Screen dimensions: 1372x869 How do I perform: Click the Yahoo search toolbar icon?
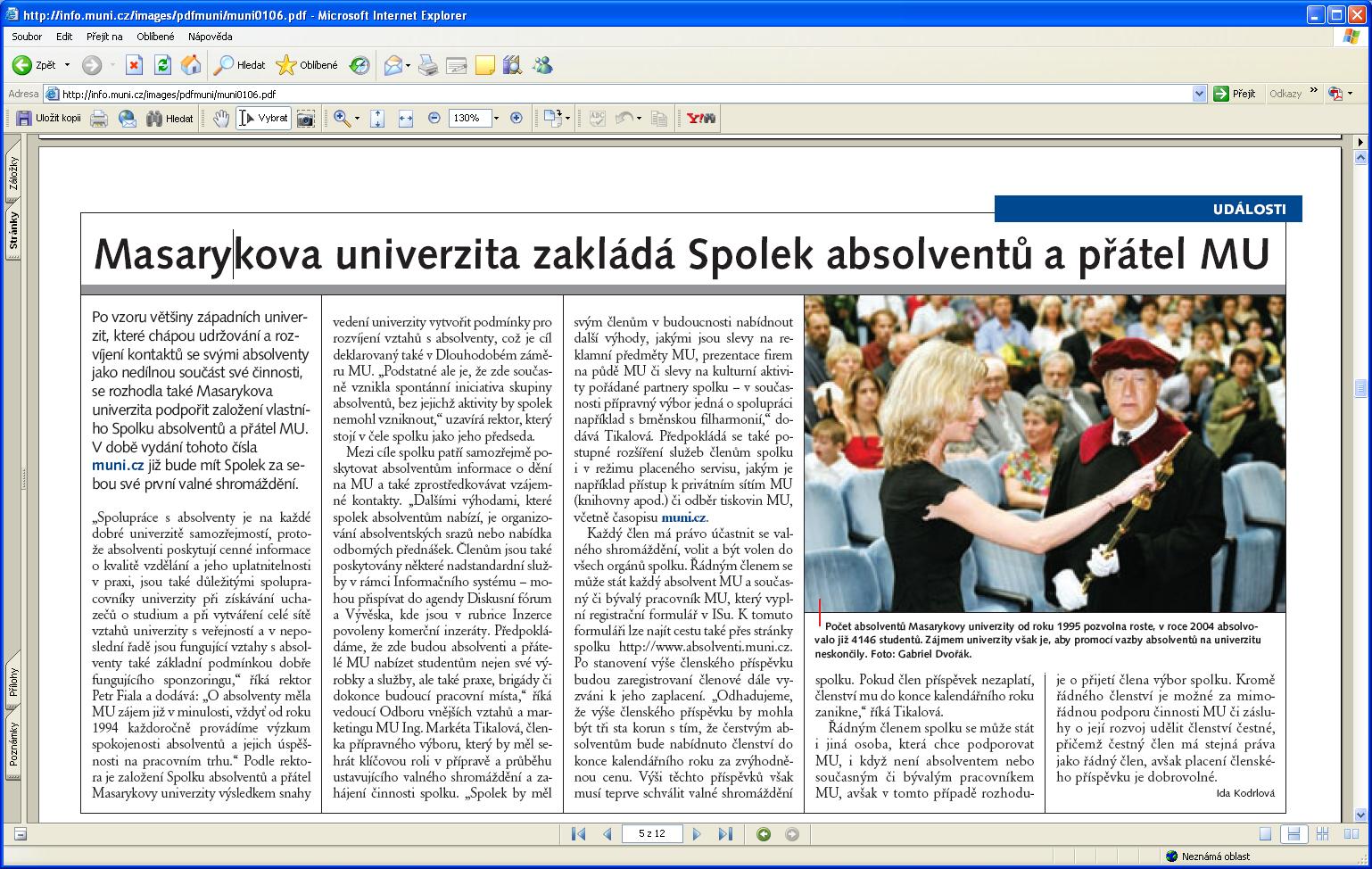coord(701,118)
